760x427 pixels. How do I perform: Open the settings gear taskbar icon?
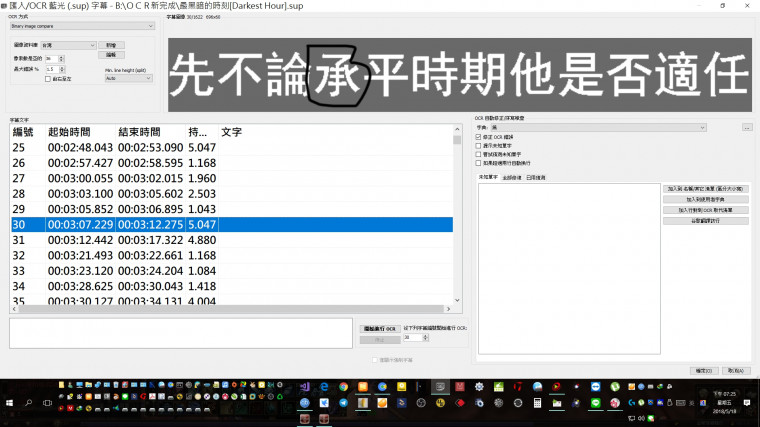pyautogui.click(x=479, y=386)
